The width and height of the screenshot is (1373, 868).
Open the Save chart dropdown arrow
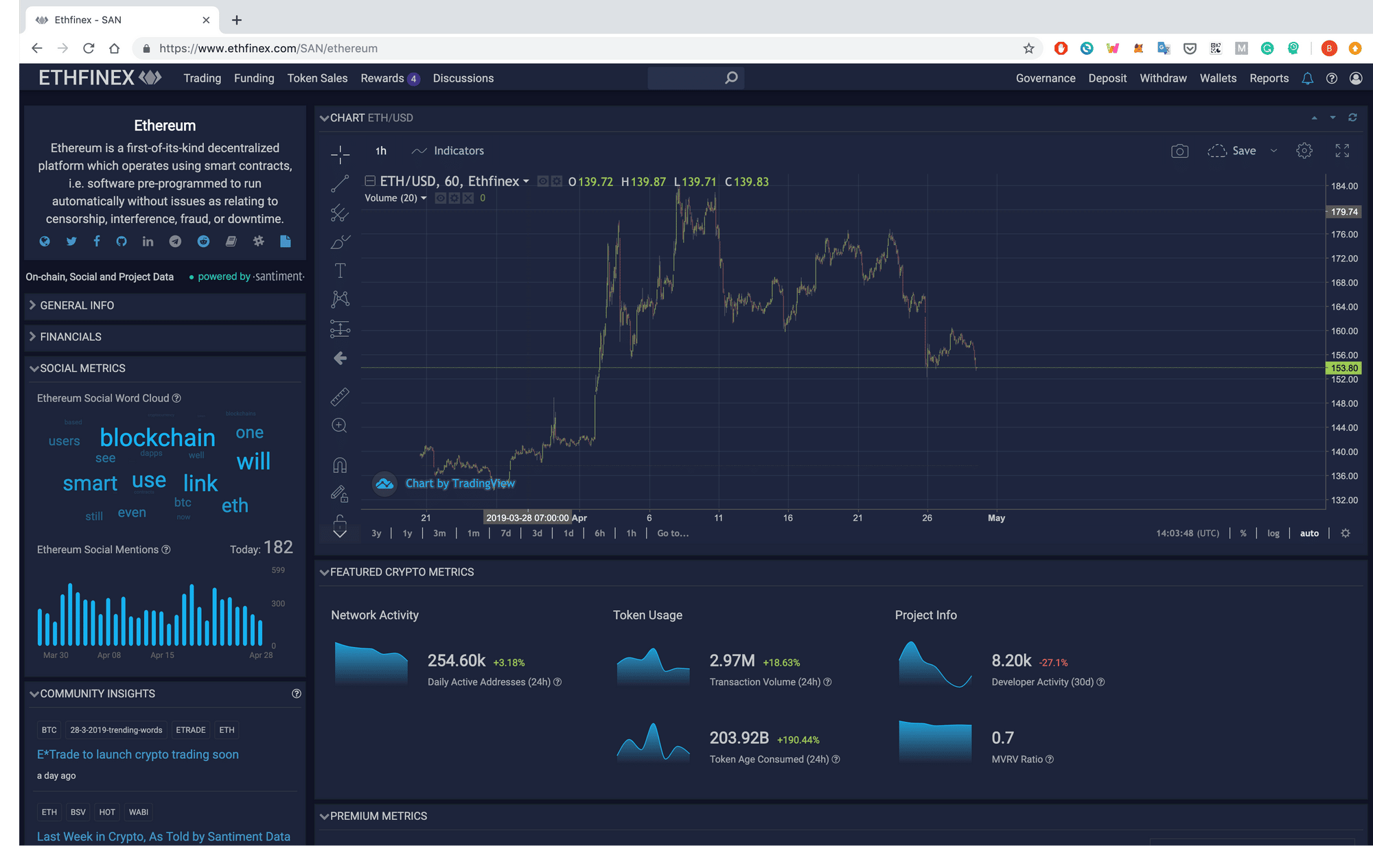(x=1274, y=151)
